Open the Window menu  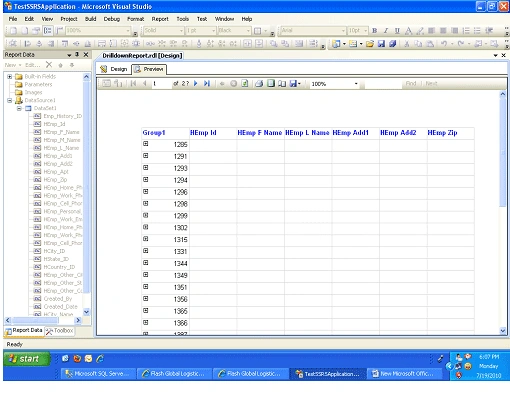(x=224, y=19)
